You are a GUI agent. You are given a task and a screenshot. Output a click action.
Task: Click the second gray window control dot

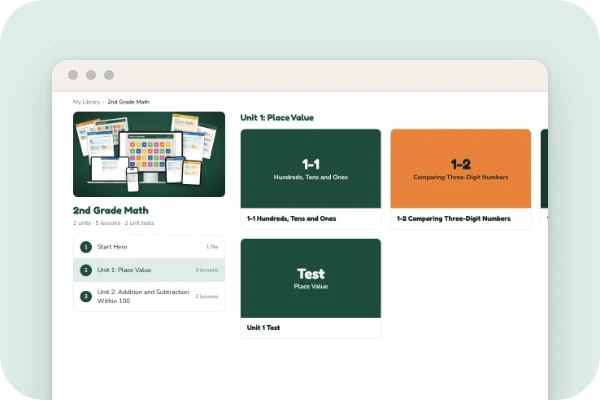[91, 75]
